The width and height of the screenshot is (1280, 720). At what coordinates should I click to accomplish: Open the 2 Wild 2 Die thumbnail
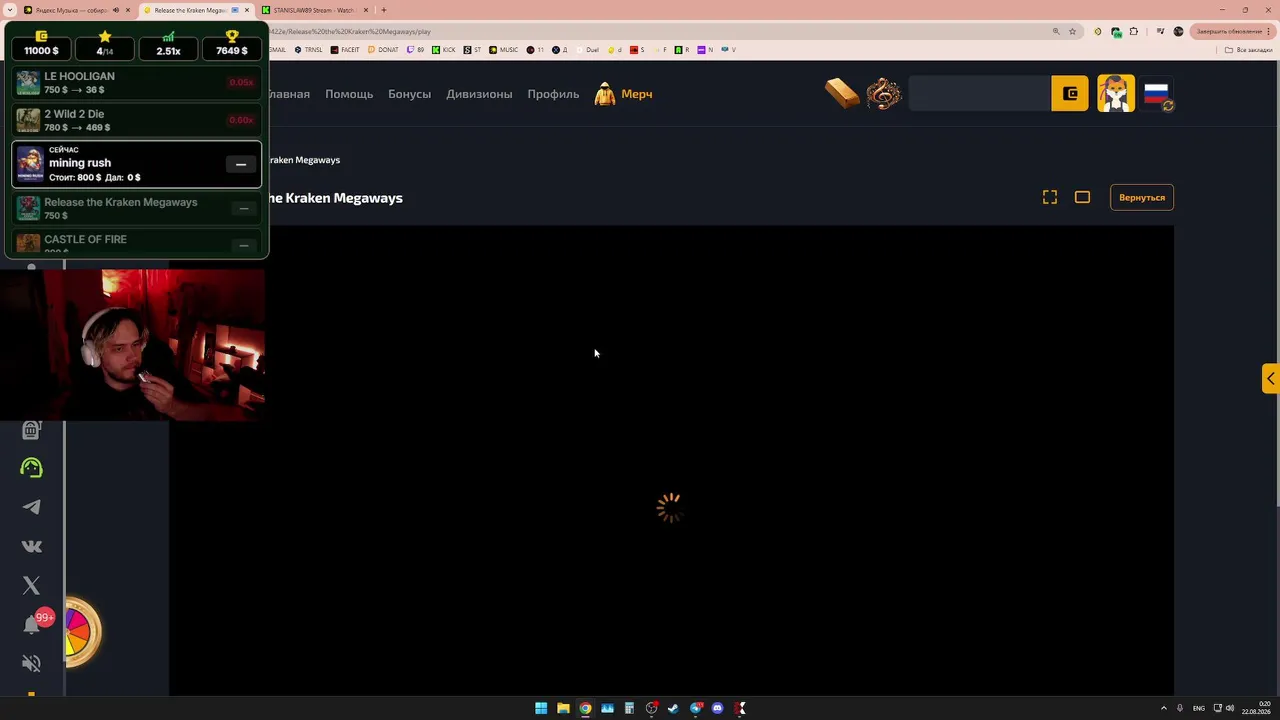28,121
